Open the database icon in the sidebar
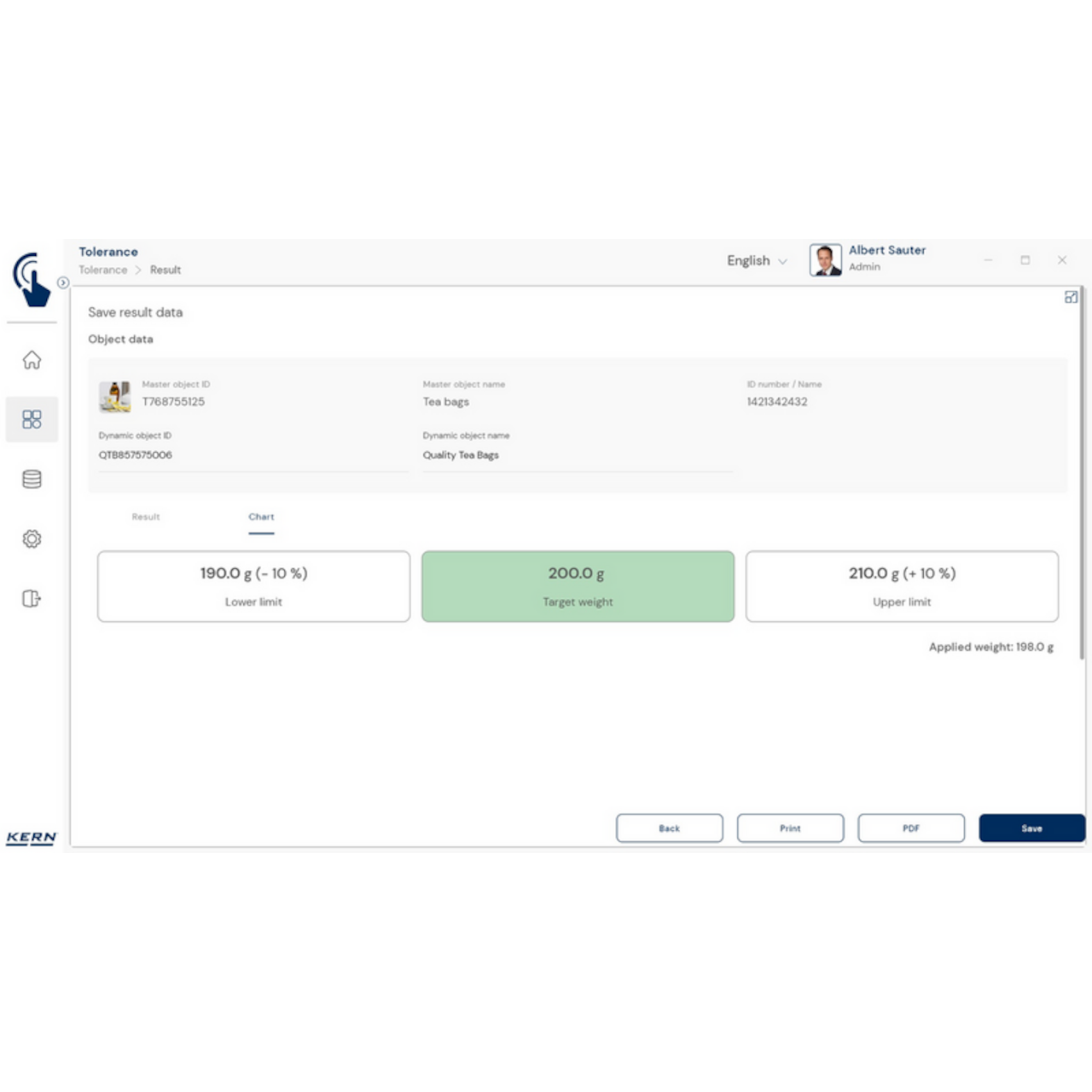The image size is (1092, 1092). coord(32,479)
